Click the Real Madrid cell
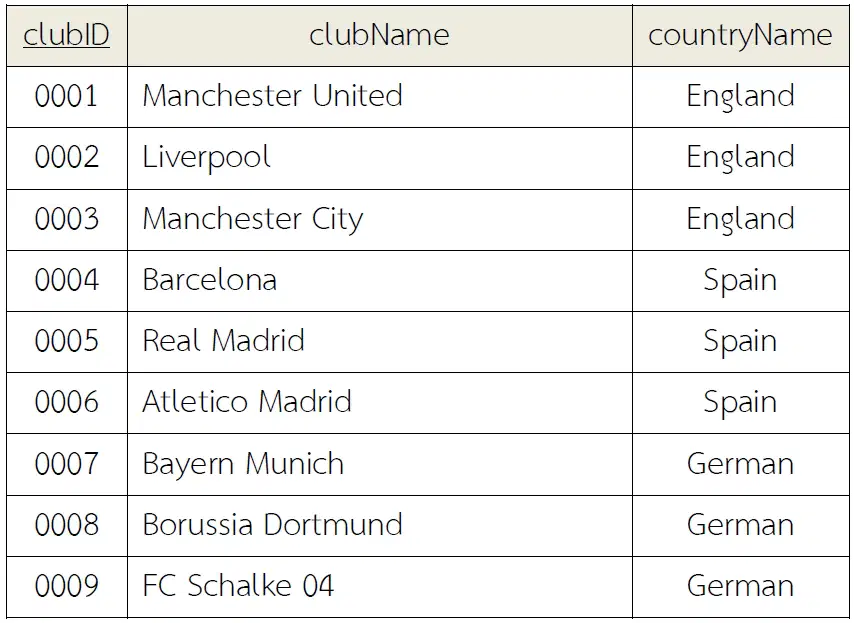The height and width of the screenshot is (623, 854). (380, 342)
